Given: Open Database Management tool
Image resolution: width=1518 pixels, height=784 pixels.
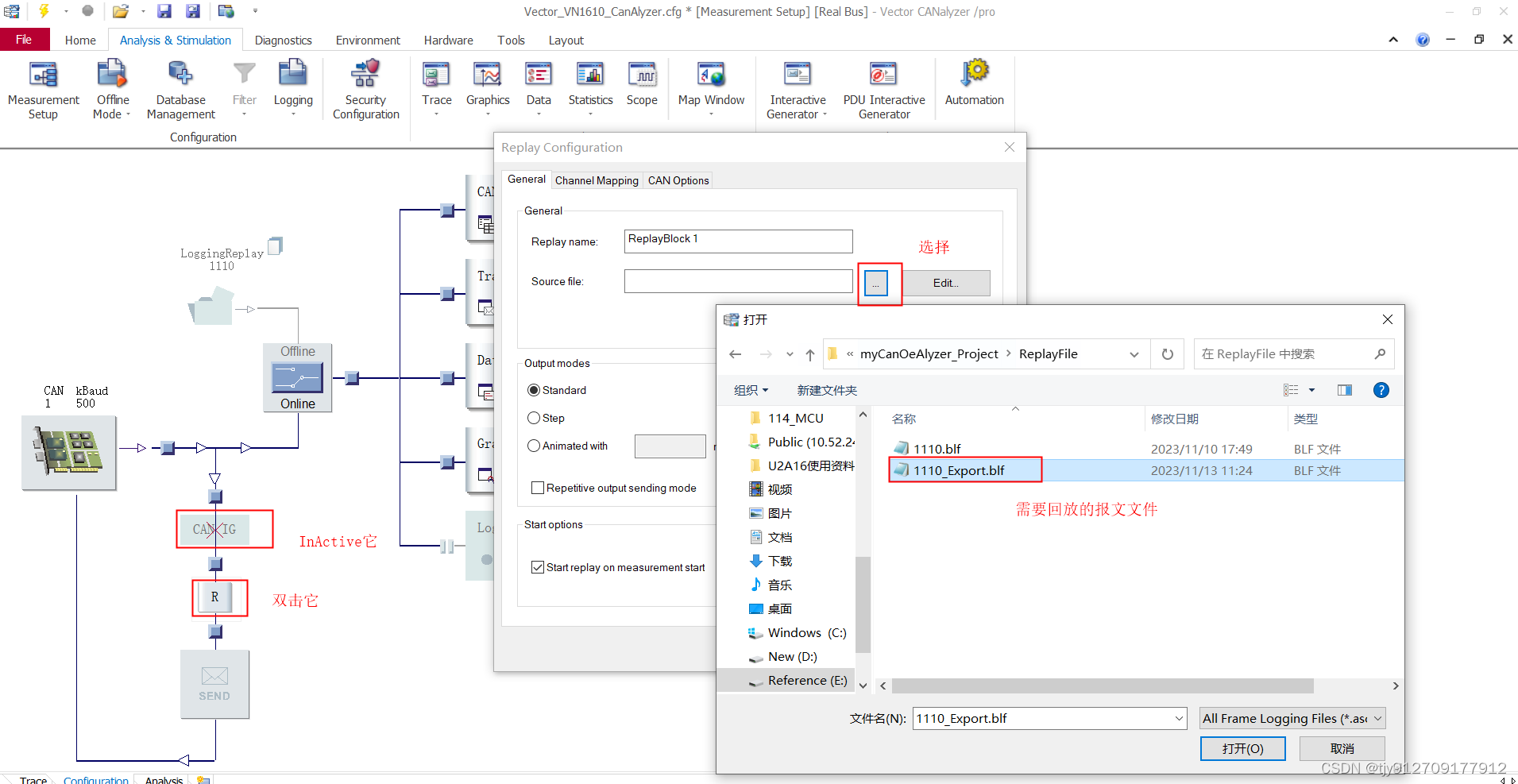Looking at the screenshot, I should tap(180, 91).
